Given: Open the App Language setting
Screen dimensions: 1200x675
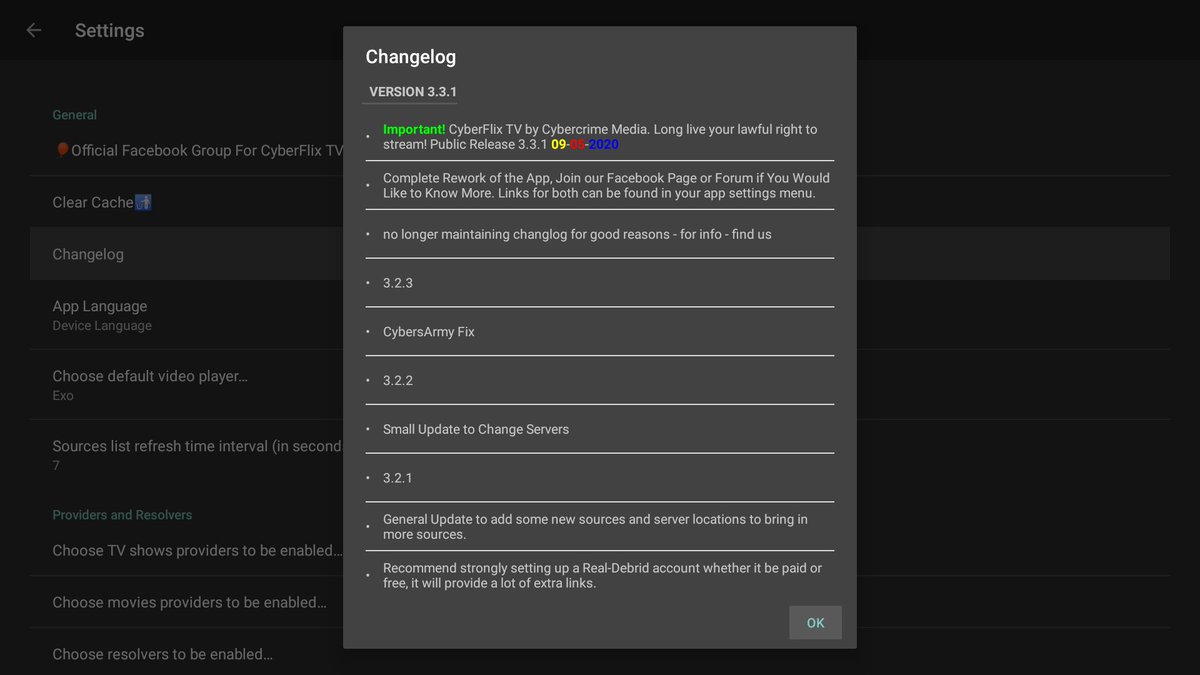Looking at the screenshot, I should [600, 315].
